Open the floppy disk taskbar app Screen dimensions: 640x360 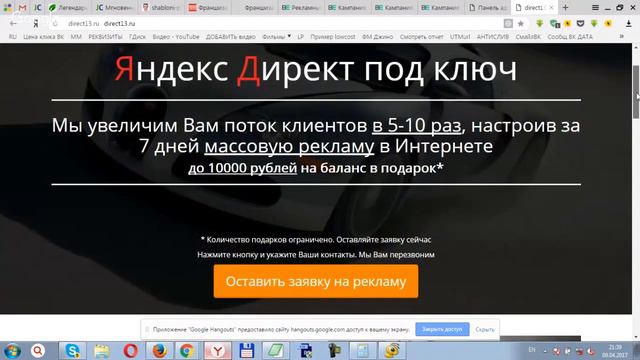coord(246,351)
